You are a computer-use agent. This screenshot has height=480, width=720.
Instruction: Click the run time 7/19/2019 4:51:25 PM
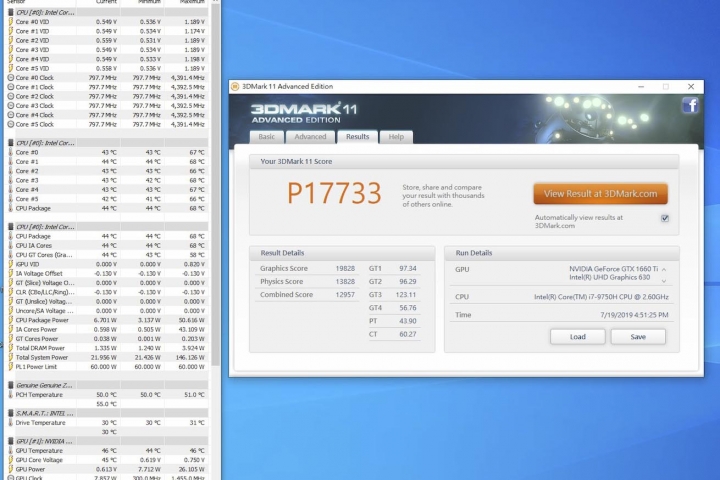pos(634,315)
